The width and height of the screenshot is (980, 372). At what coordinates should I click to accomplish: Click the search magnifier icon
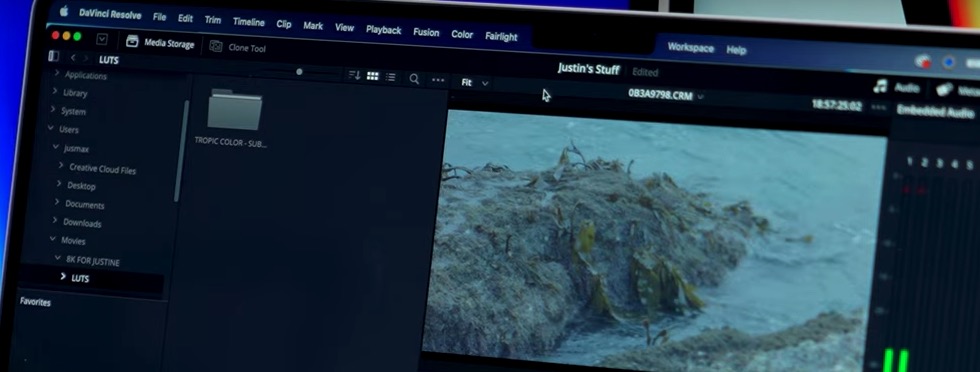(x=414, y=79)
